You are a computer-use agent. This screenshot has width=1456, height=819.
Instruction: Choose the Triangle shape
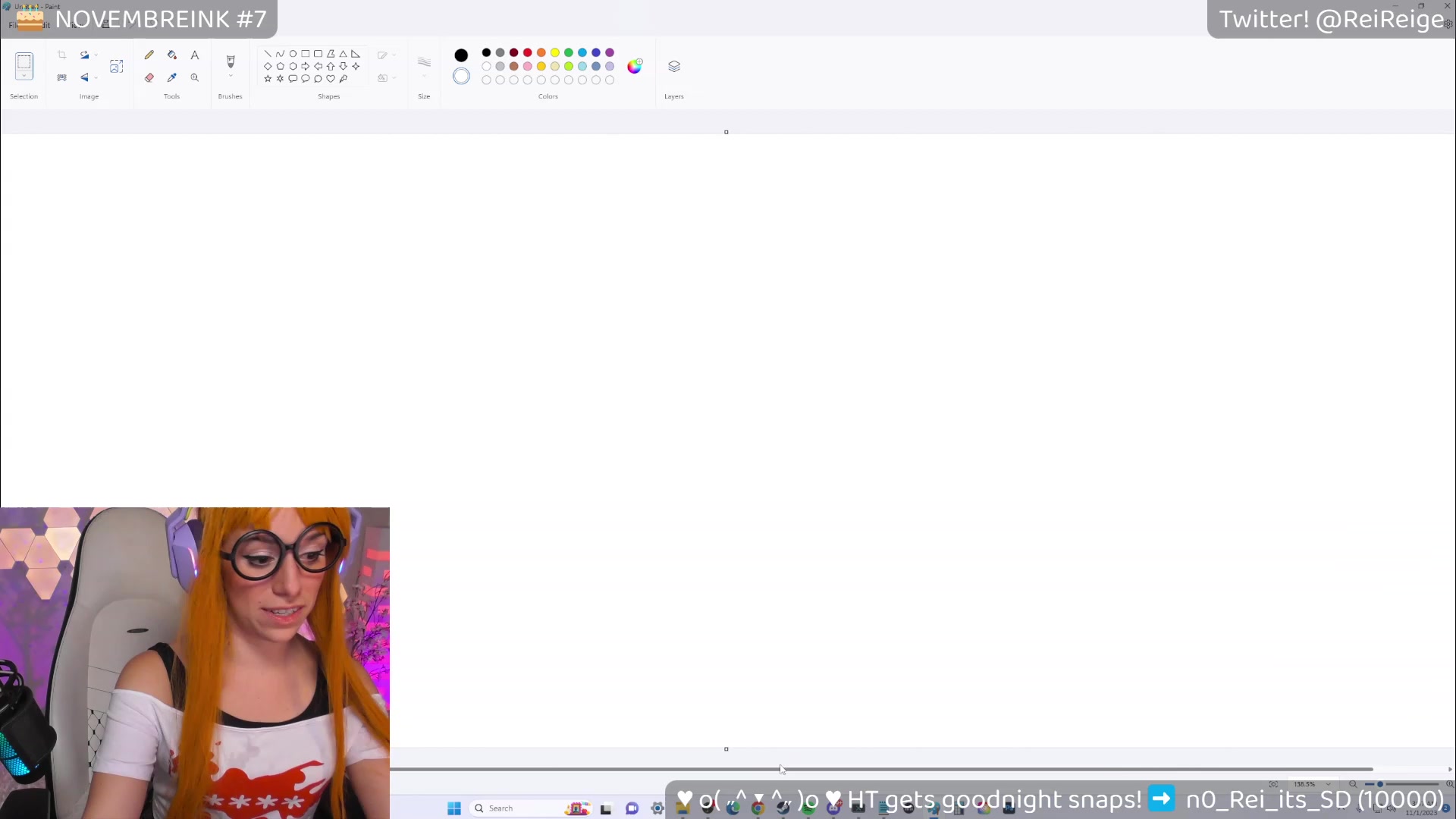pyautogui.click(x=344, y=54)
